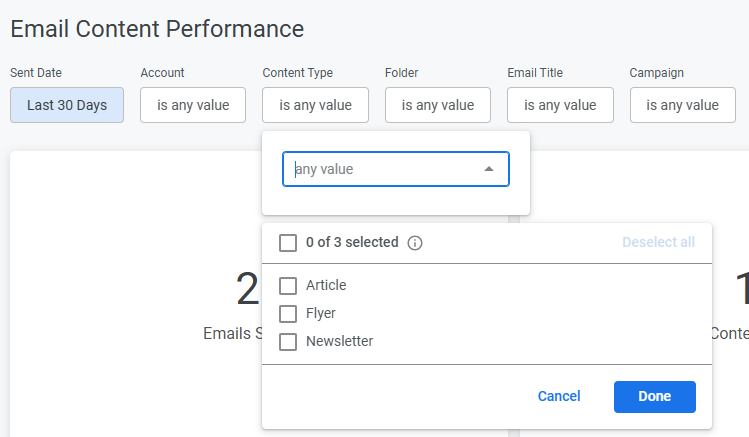
Task: Select the 'Flyer' option label
Action: (321, 313)
